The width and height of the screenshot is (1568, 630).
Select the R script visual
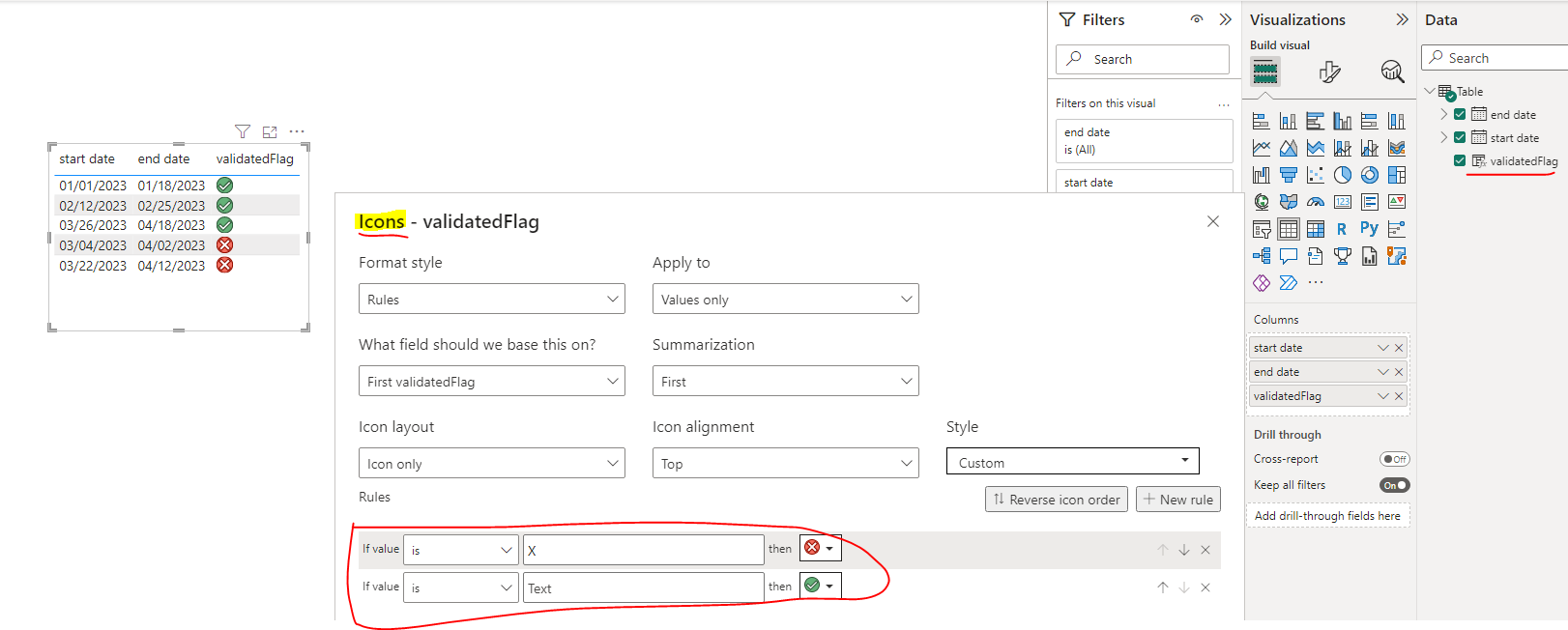click(1342, 229)
